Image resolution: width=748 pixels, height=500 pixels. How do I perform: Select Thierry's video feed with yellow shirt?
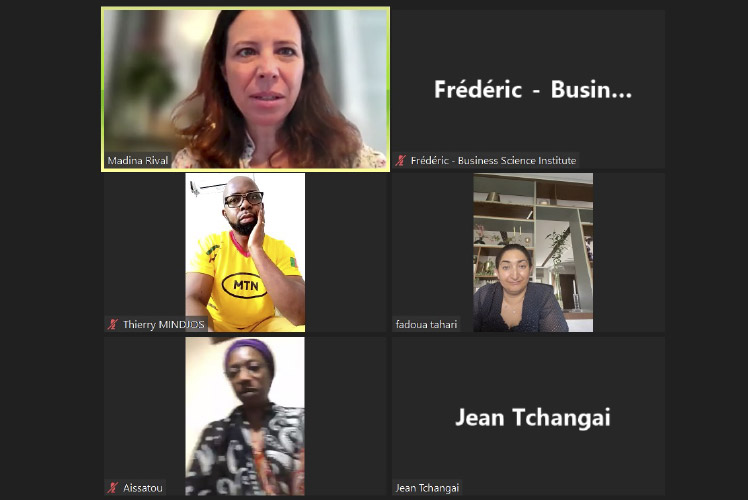[x=245, y=252]
